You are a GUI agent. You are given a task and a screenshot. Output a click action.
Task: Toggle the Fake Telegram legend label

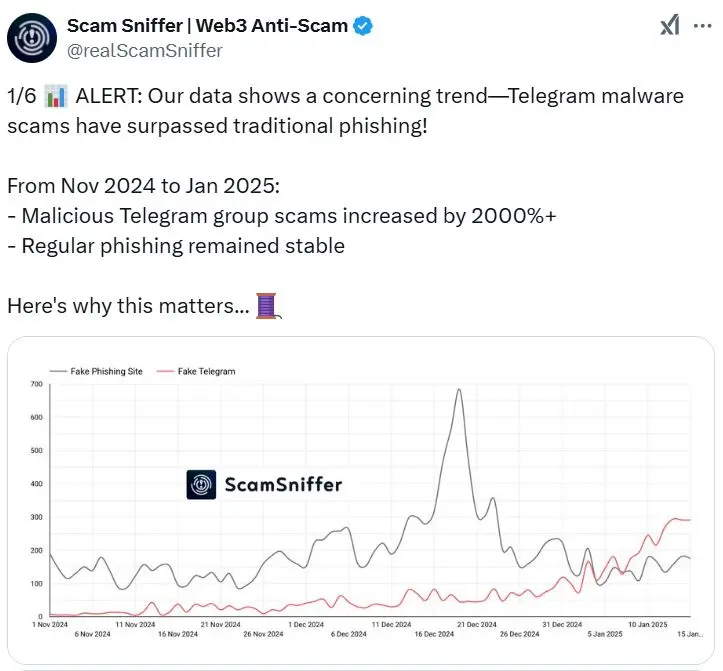point(206,371)
